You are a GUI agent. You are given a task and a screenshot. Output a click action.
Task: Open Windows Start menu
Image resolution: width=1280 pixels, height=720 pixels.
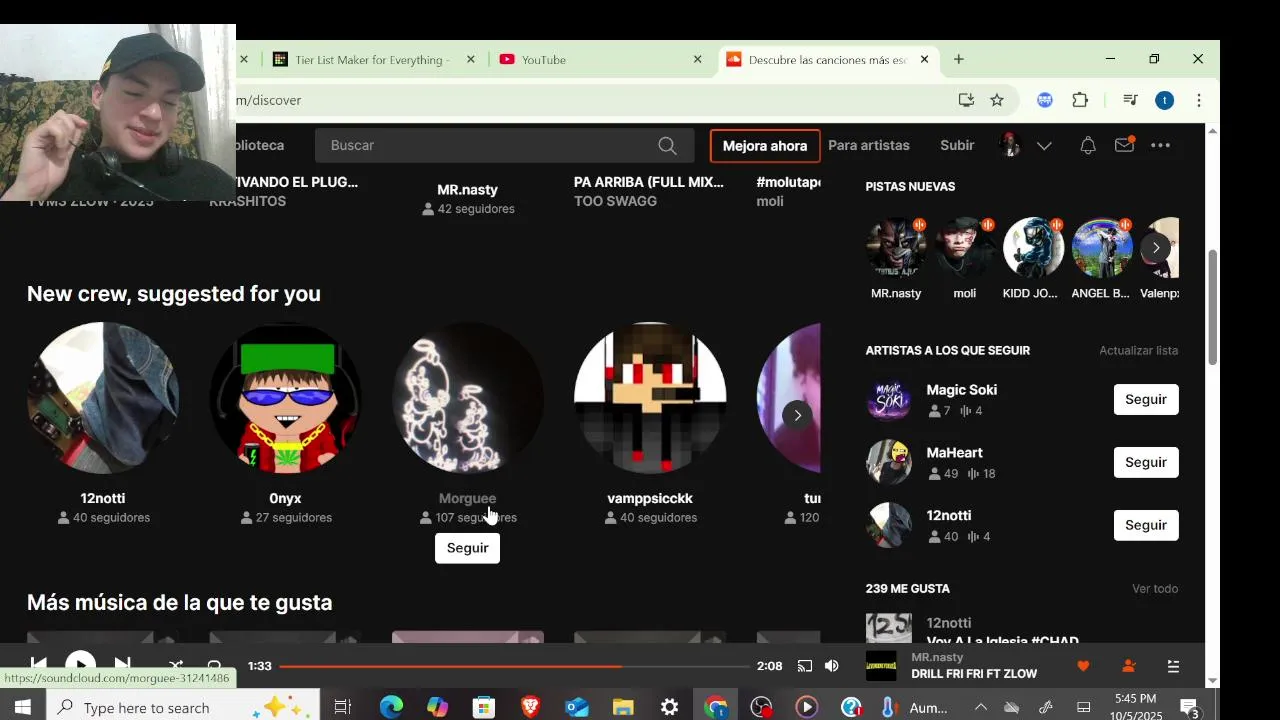point(22,707)
